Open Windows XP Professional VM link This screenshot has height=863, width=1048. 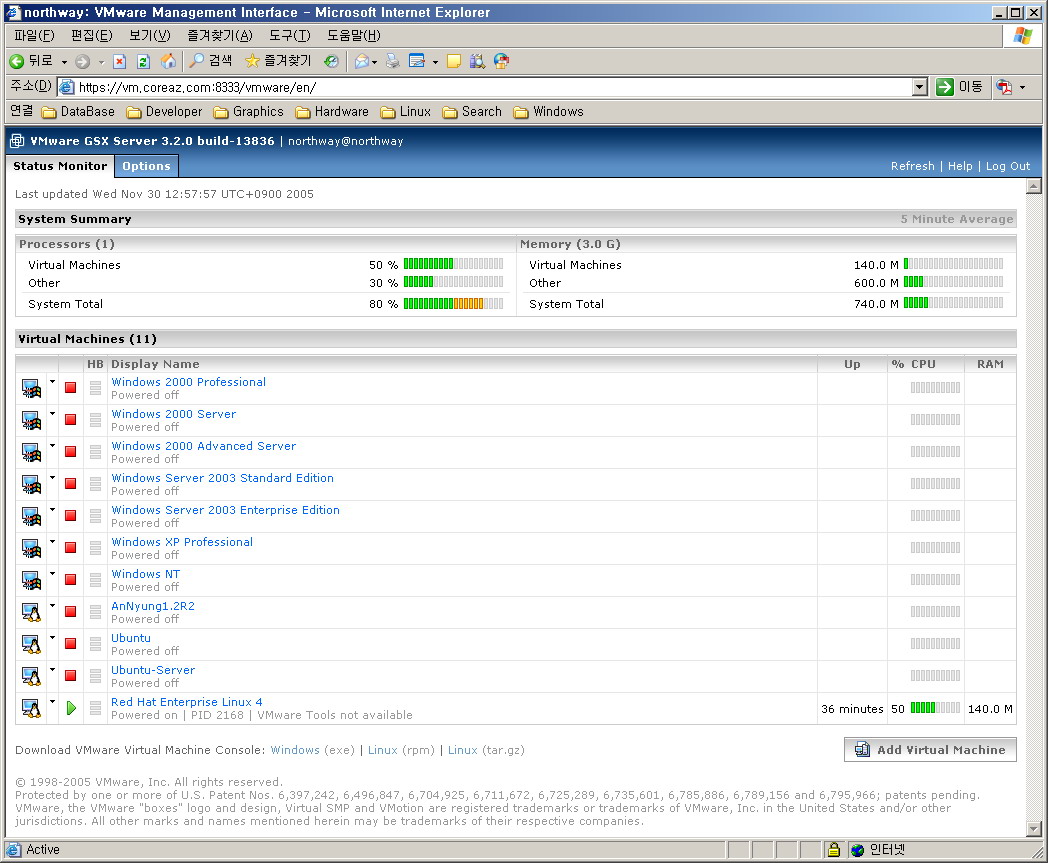(182, 542)
